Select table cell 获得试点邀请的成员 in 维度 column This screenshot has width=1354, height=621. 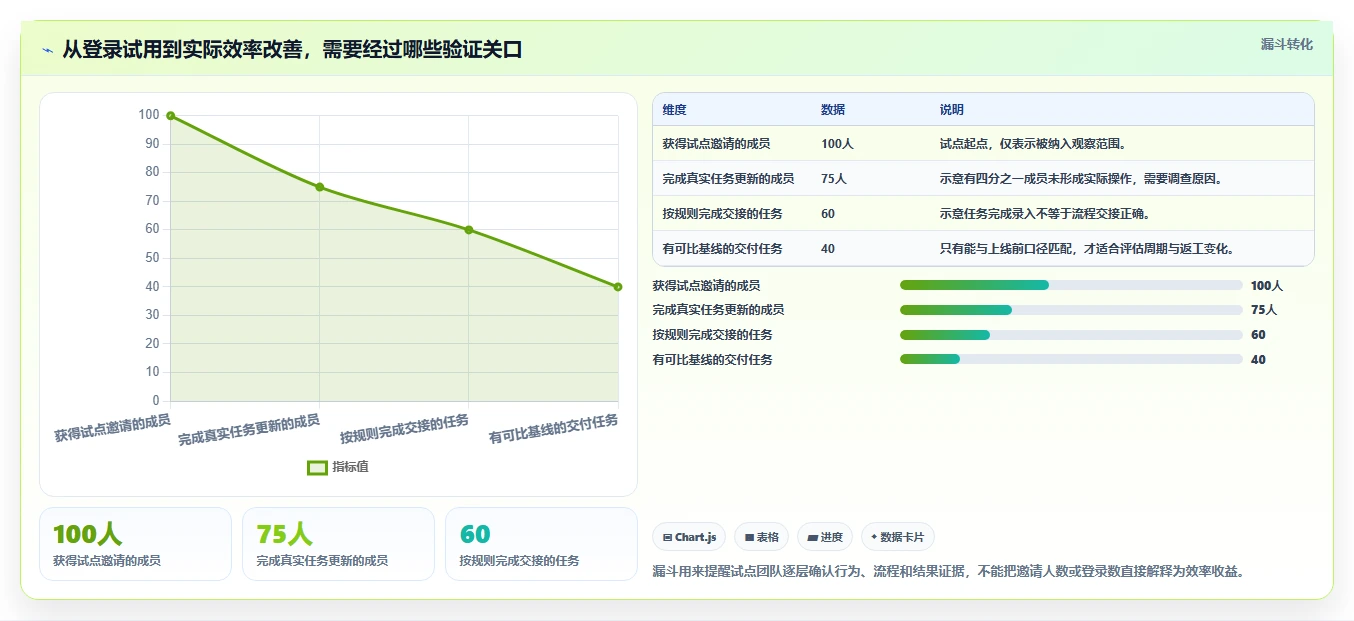[x=716, y=144]
